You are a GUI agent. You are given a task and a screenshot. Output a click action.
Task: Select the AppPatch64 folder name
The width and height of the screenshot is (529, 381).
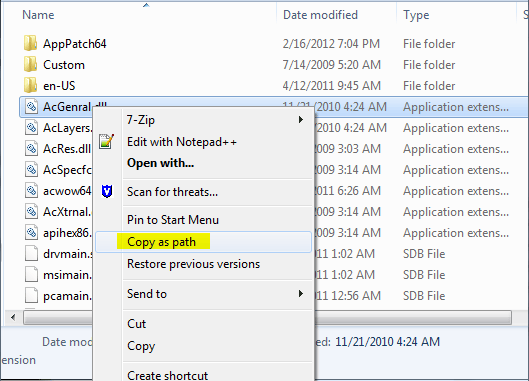[75, 44]
